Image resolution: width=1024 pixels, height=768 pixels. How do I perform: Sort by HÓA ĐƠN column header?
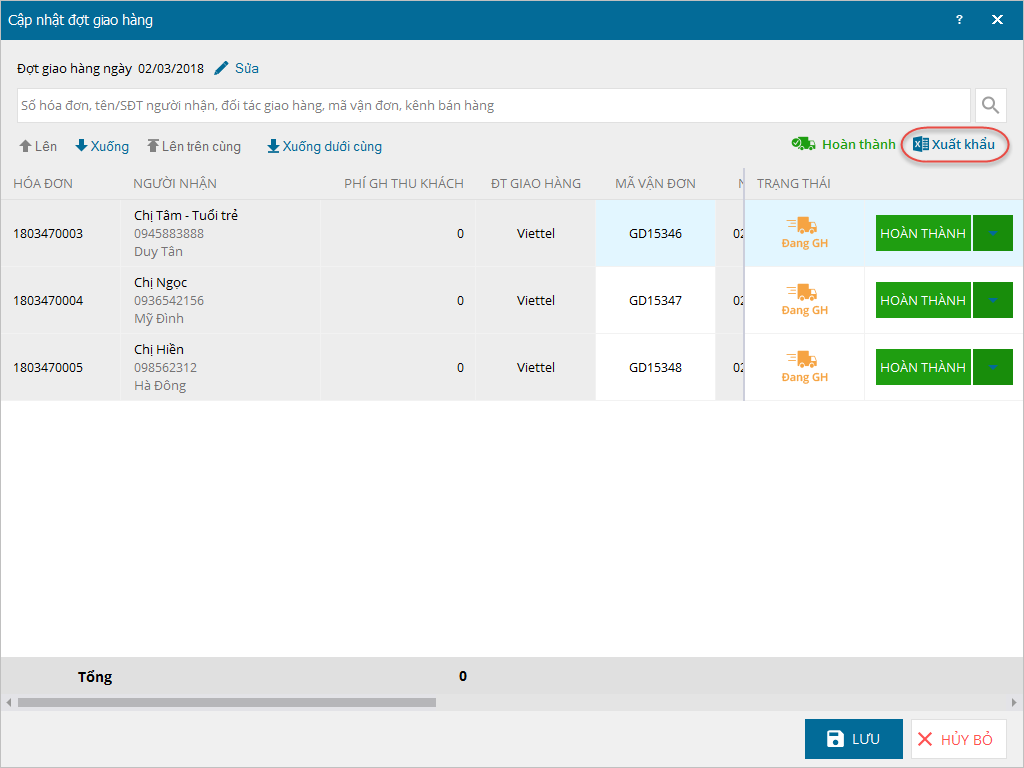point(43,183)
